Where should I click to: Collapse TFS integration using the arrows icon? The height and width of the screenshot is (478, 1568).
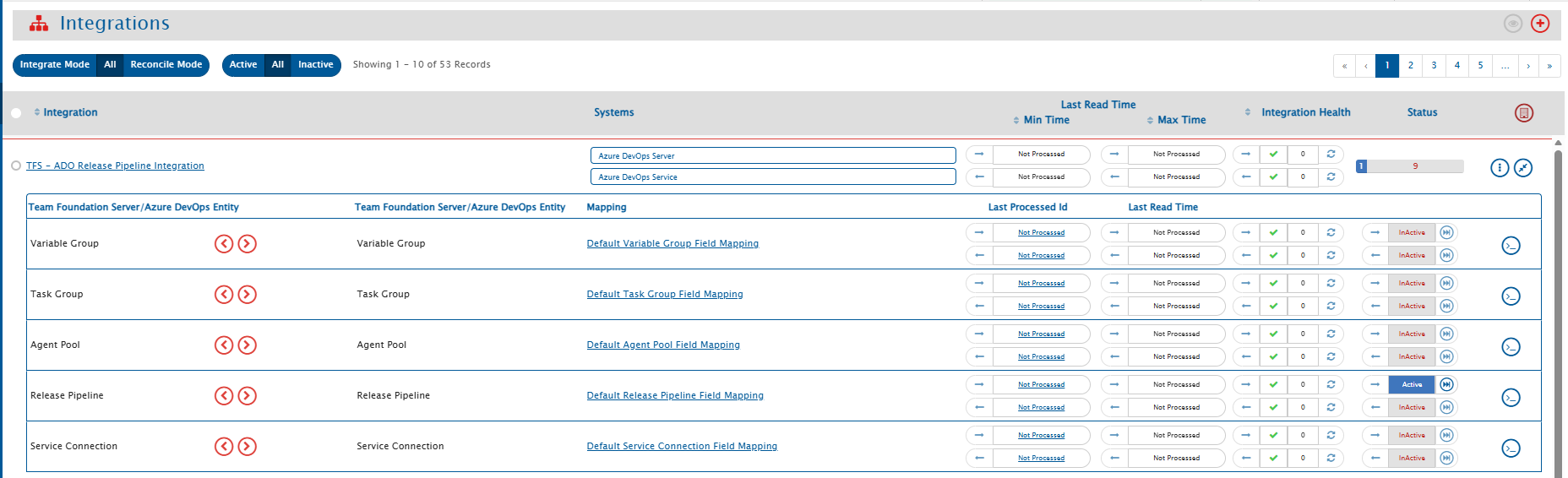coord(1522,168)
